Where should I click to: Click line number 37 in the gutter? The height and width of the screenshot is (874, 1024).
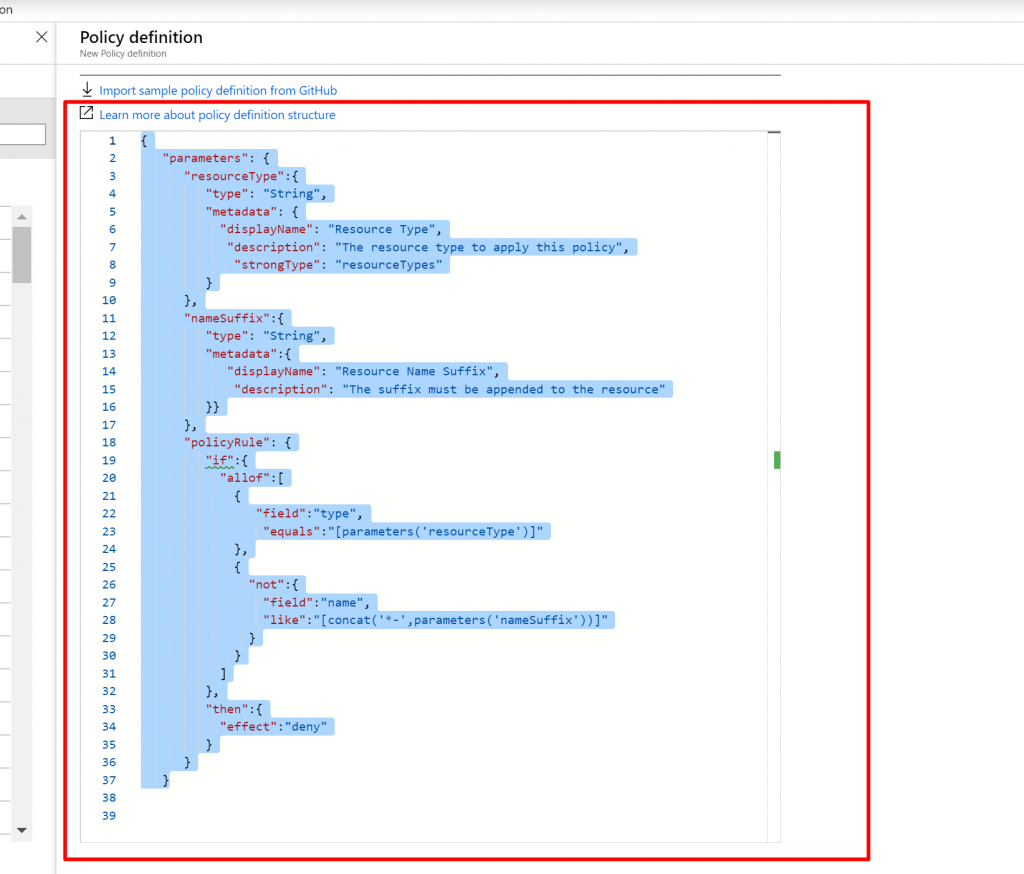[109, 780]
